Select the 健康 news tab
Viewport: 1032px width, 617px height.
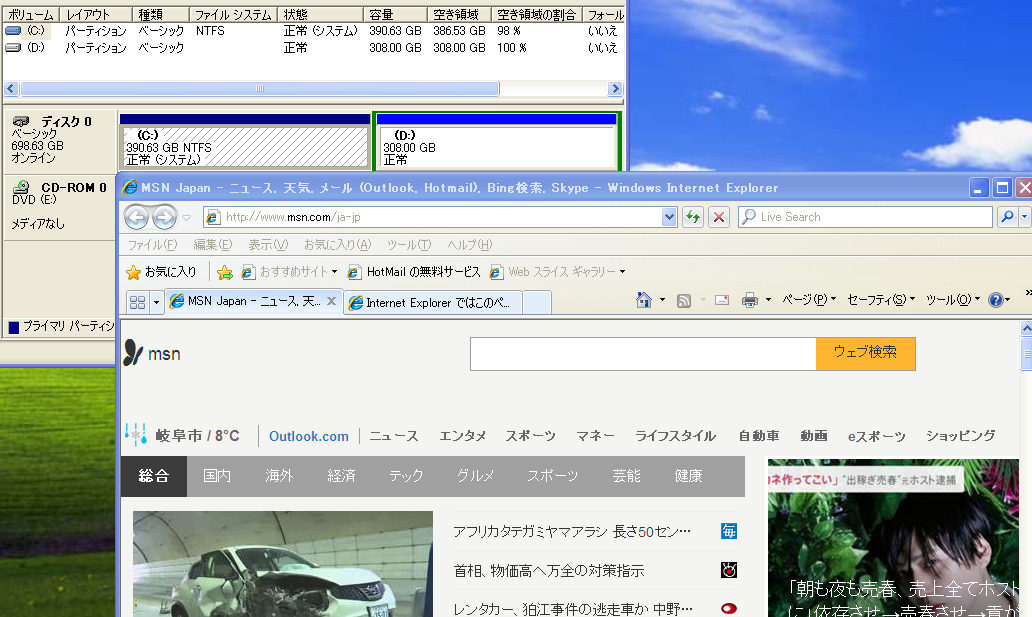pos(688,476)
